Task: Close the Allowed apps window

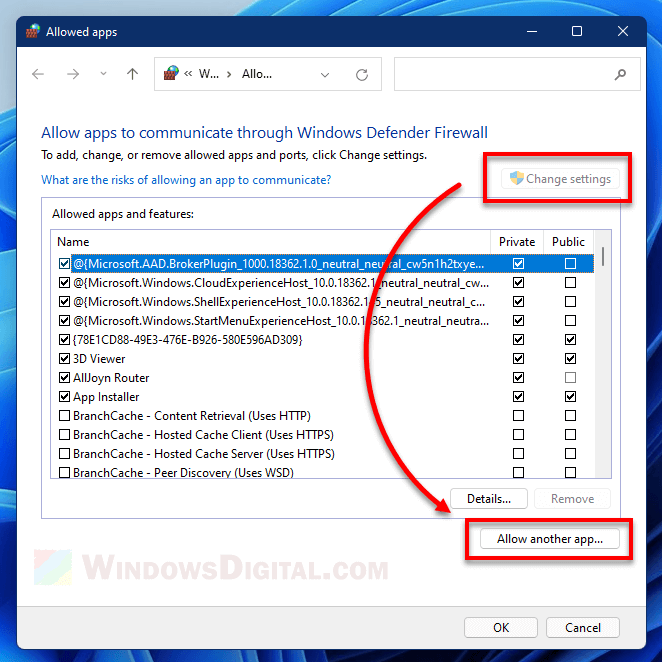Action: click(623, 31)
